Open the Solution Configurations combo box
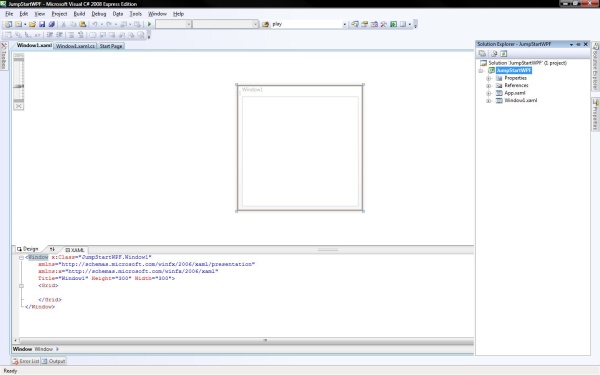 173,24
